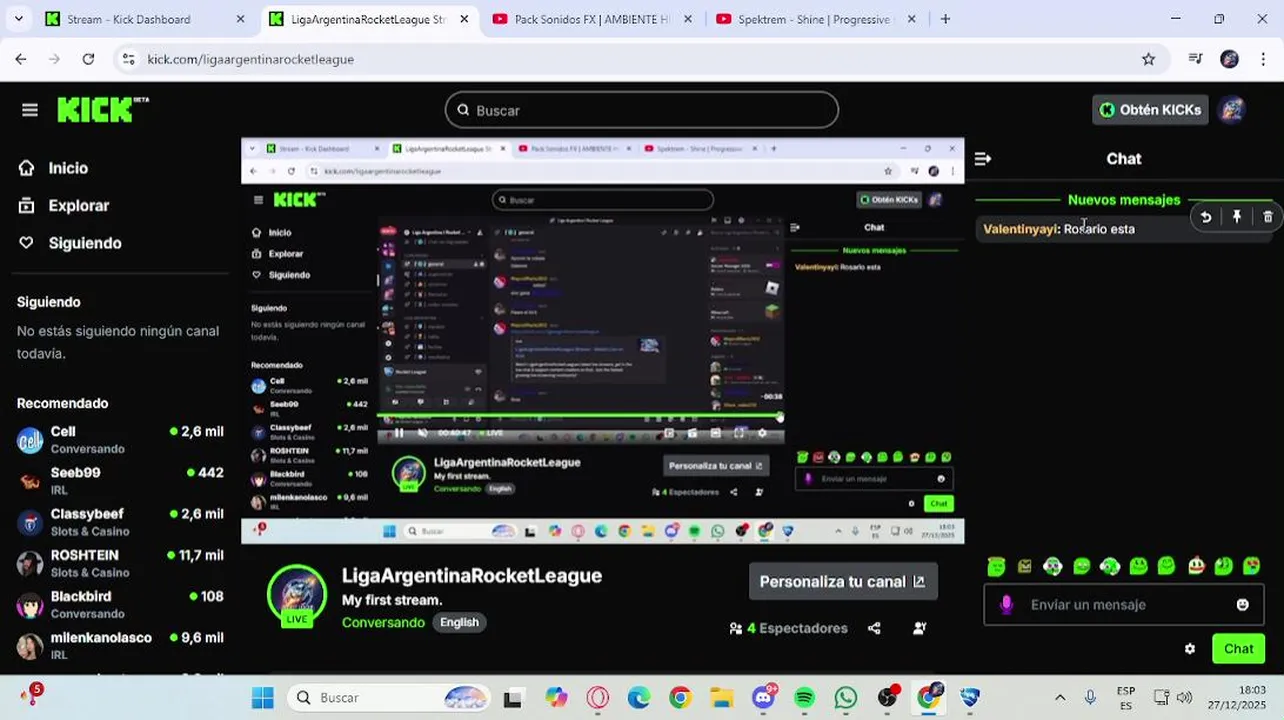Open recommended channel milenkanolasco

coord(120,645)
